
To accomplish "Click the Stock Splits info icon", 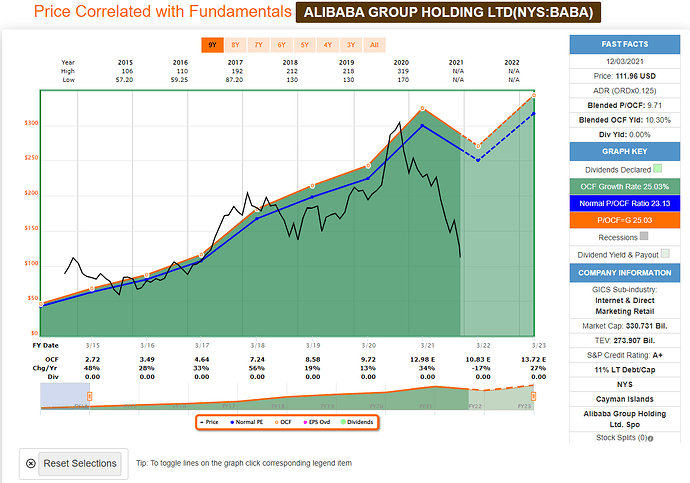I will [651, 439].
